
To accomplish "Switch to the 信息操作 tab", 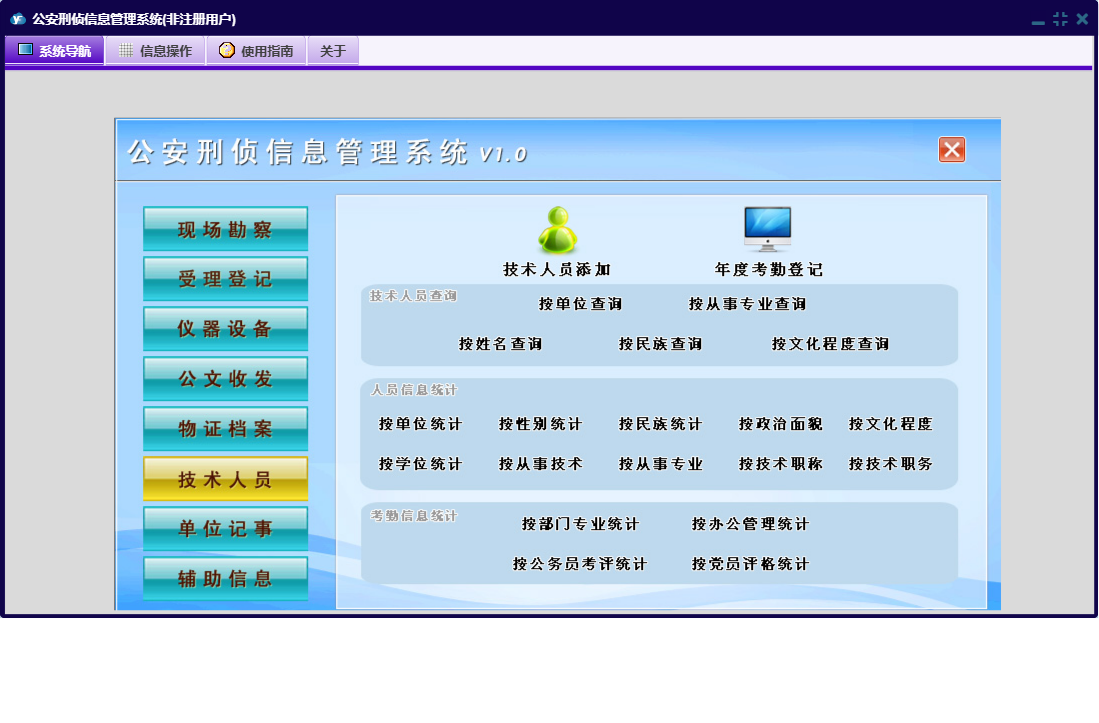I will (x=155, y=51).
